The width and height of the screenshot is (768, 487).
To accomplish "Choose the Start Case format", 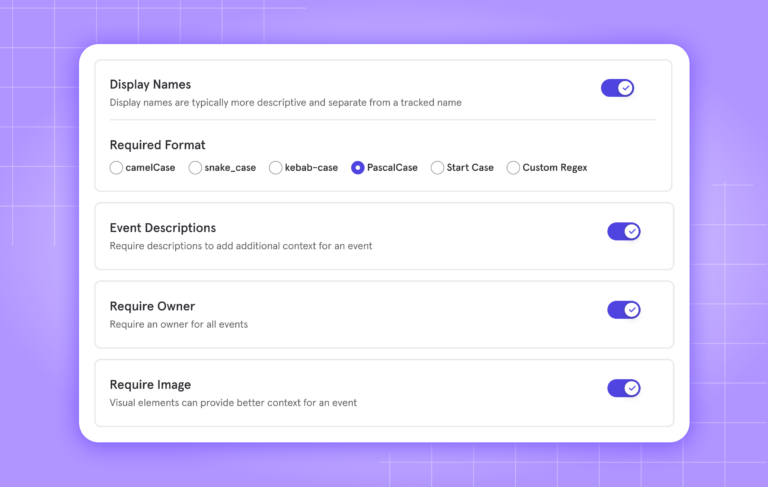I will 437,168.
